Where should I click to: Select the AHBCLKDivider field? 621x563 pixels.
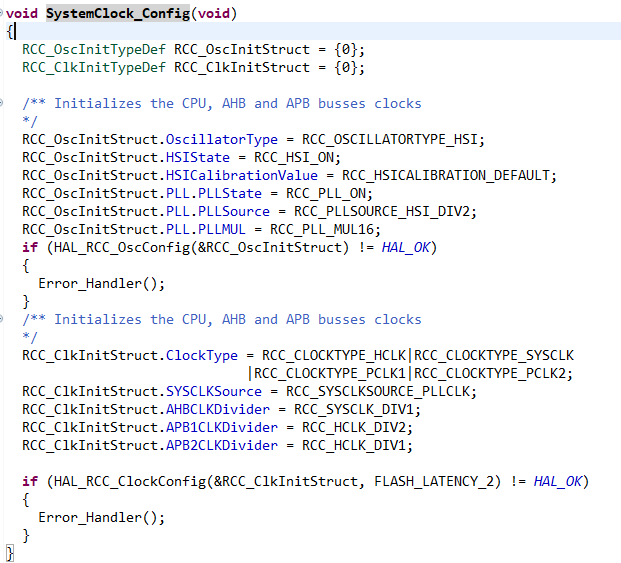pyautogui.click(x=218, y=409)
